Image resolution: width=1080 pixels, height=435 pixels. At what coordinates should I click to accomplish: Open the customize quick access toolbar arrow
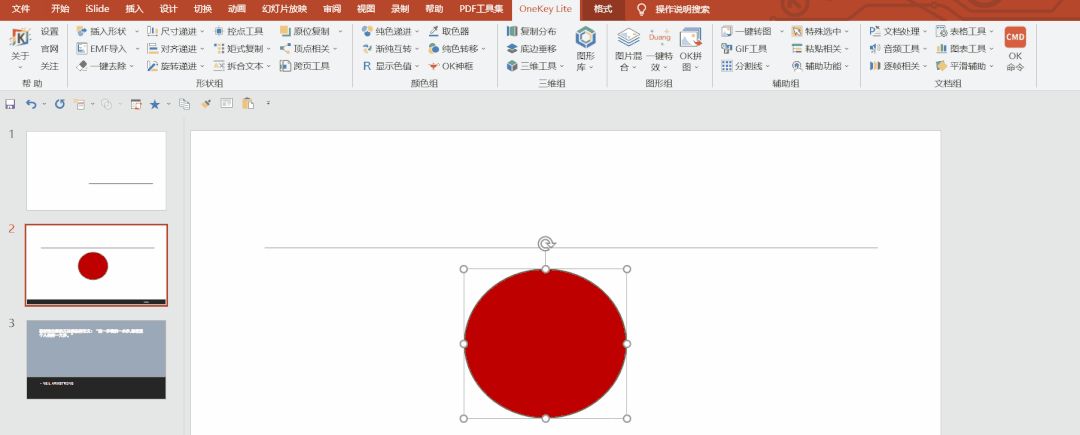pyautogui.click(x=268, y=104)
